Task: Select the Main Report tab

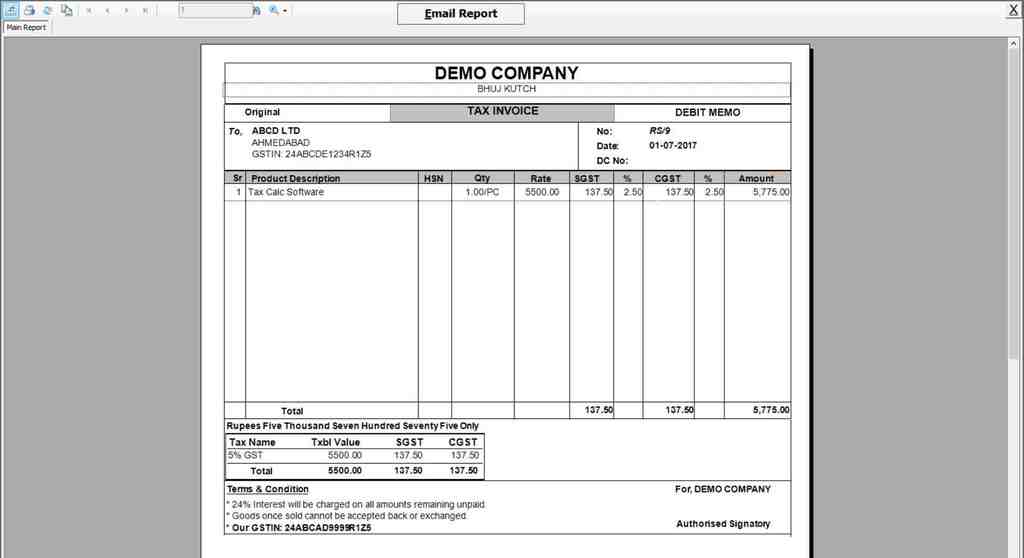Action: (x=26, y=27)
